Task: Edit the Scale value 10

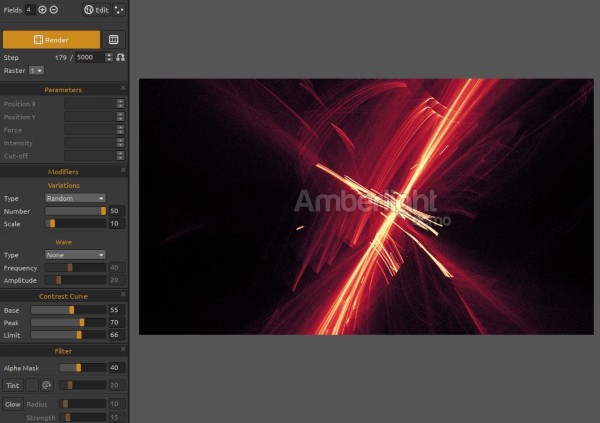Action: 117,224
